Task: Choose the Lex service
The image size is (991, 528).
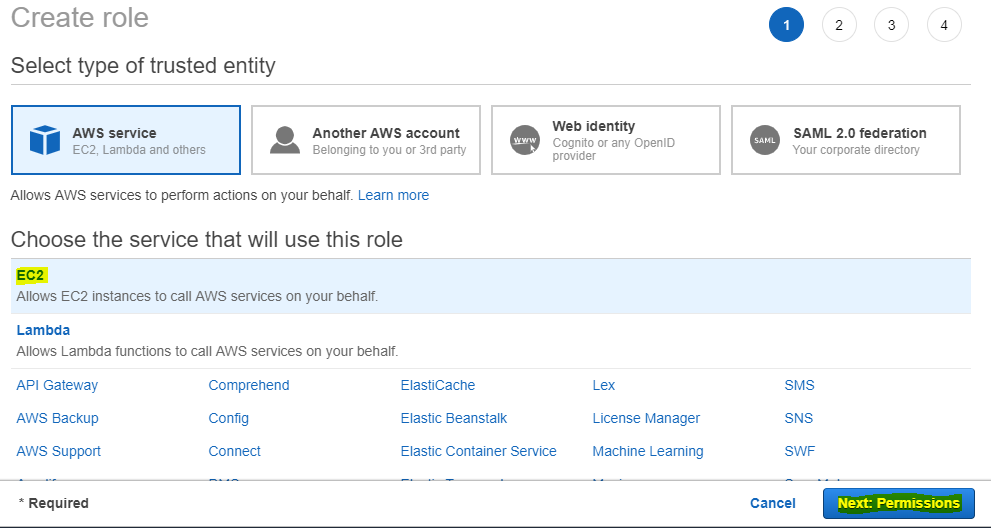Action: 604,385
